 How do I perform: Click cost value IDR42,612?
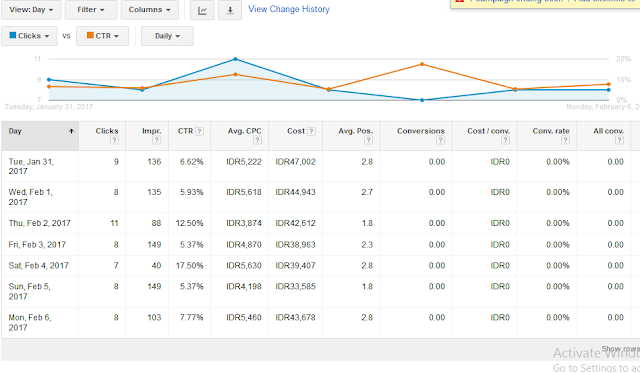point(296,223)
